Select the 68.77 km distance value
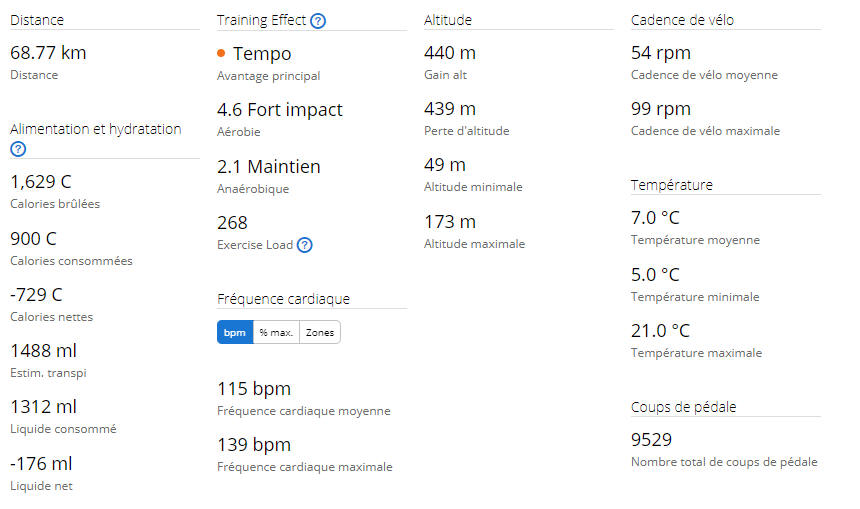860x509 pixels. click(x=48, y=53)
